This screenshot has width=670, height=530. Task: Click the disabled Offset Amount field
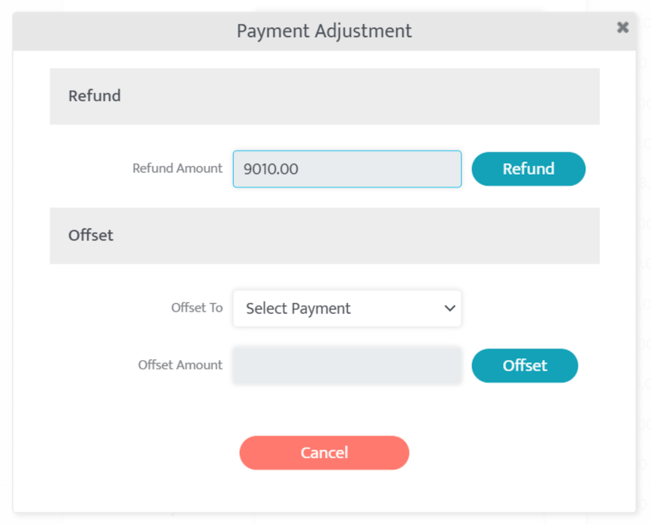346,366
